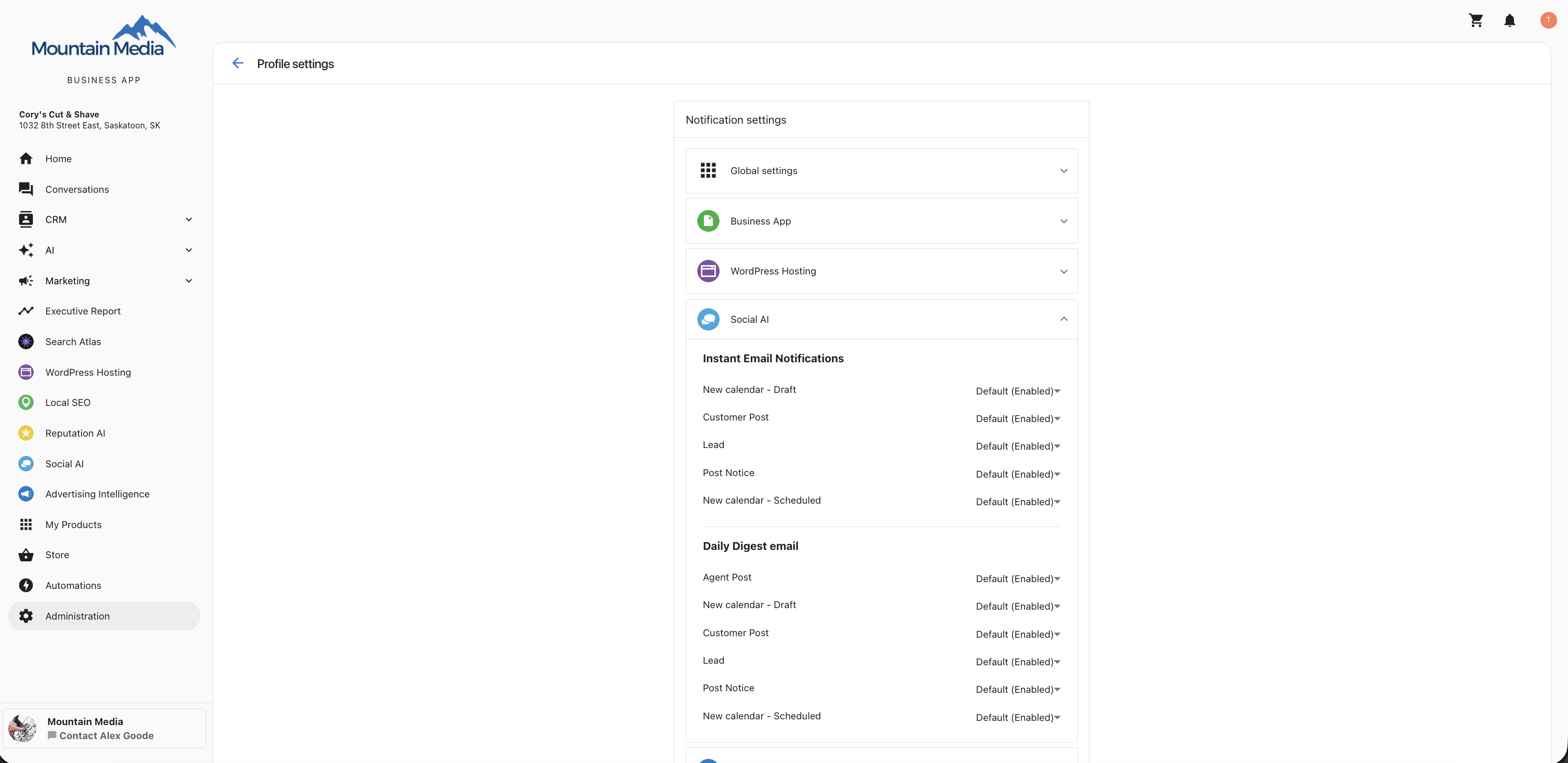The width and height of the screenshot is (1568, 763).
Task: Click the Local SEO pin icon
Action: [x=25, y=402]
